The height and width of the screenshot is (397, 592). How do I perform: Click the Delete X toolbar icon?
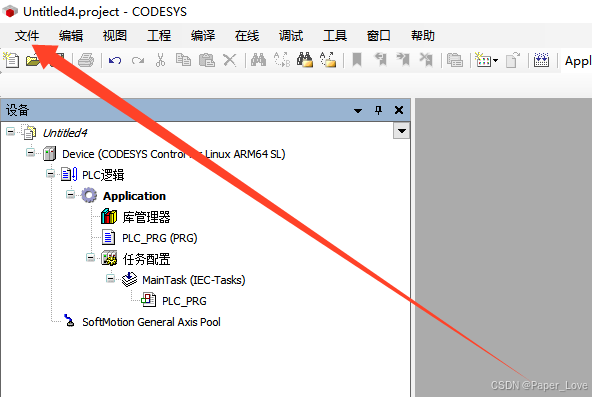point(230,60)
